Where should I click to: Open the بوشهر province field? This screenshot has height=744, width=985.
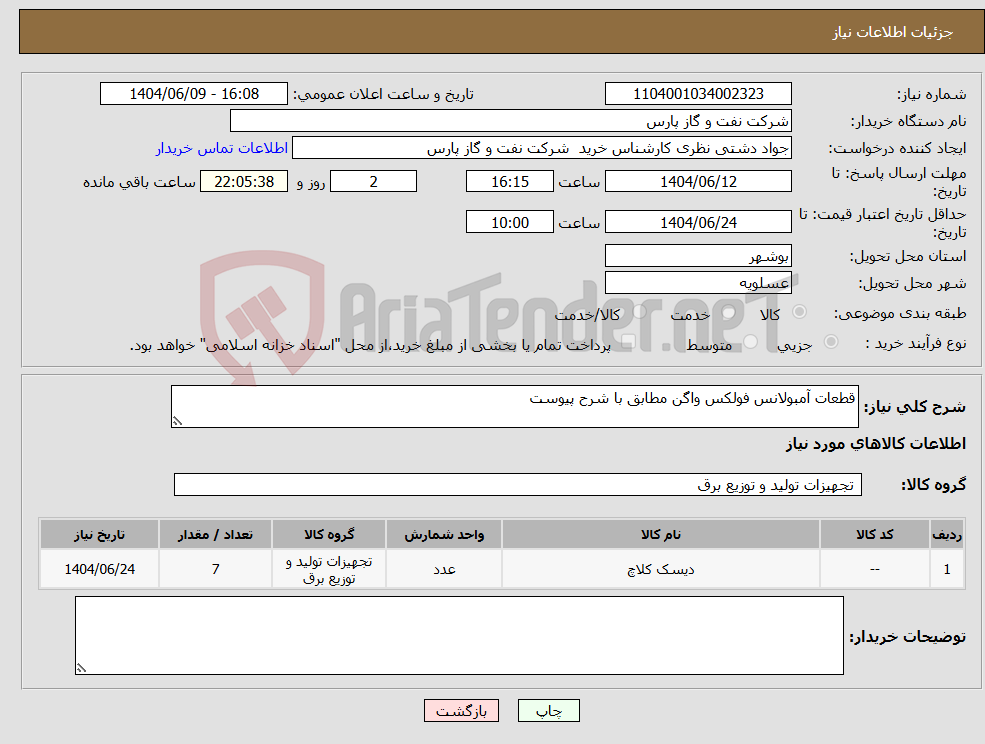coord(697,255)
